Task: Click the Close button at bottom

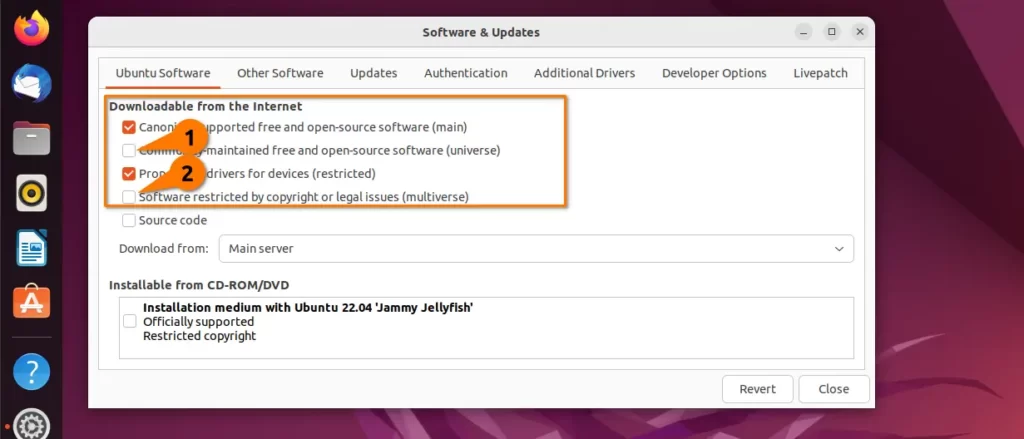Action: (834, 389)
